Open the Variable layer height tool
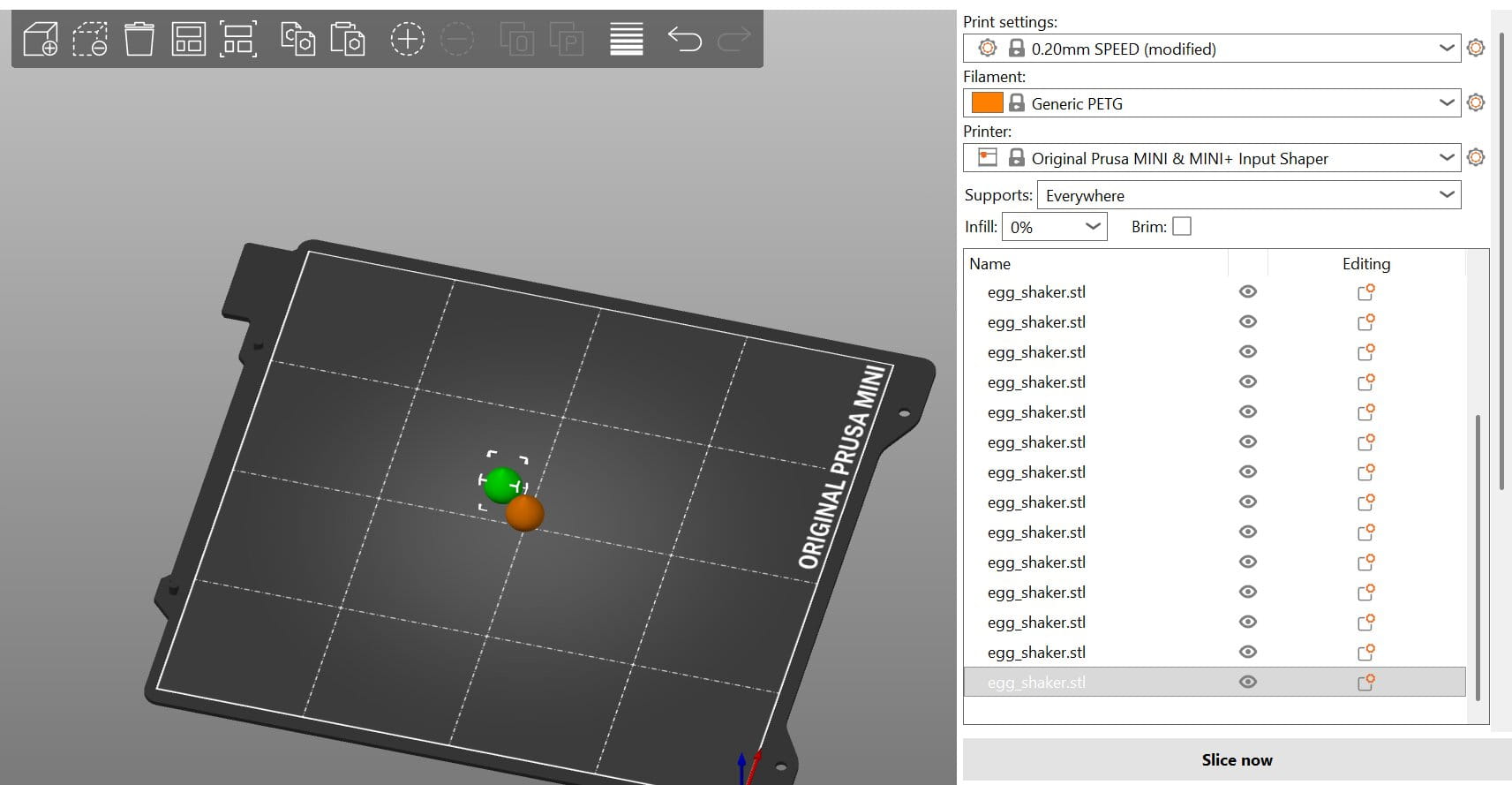 627,40
